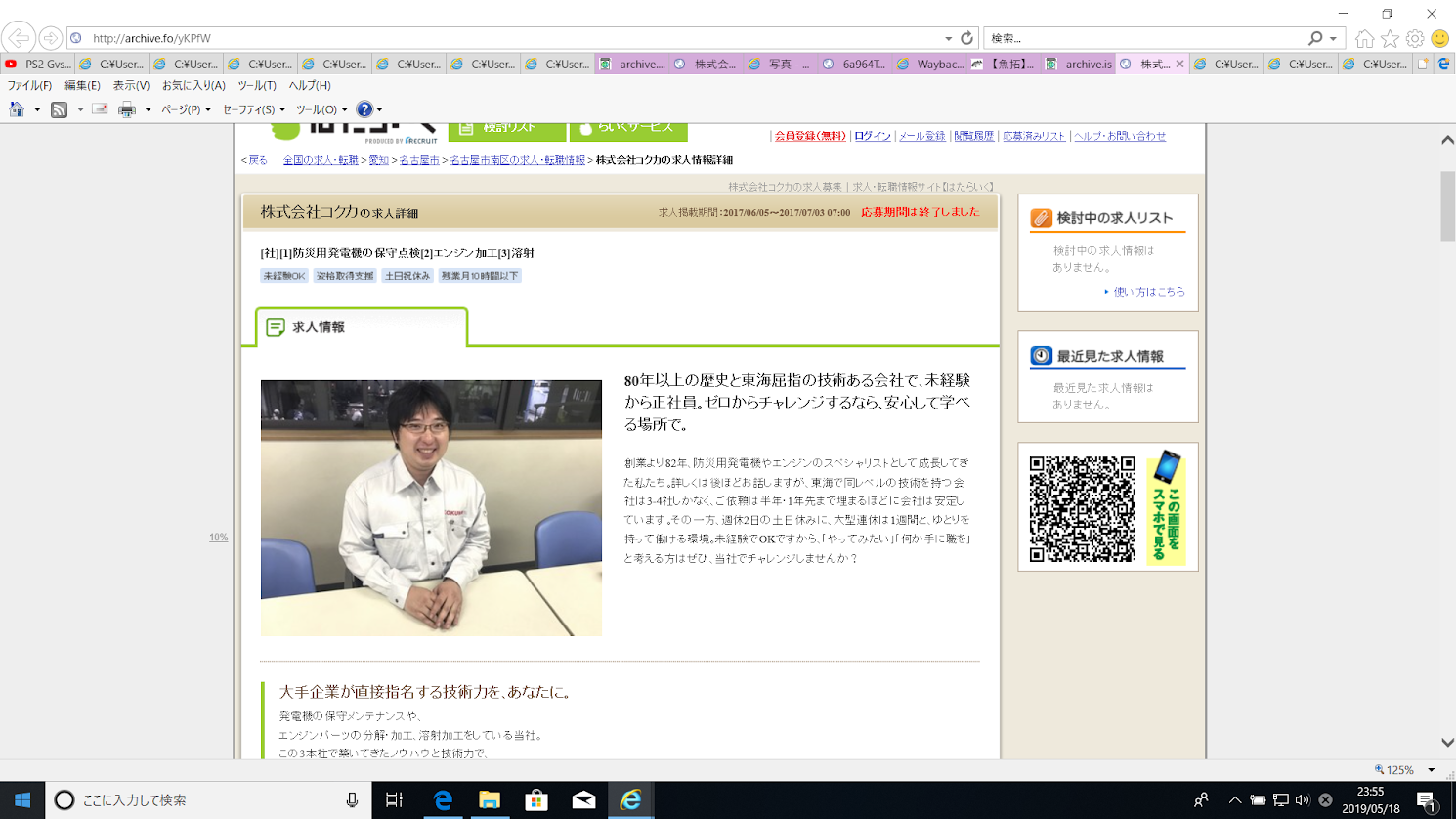Open the Mail app from the taskbar
This screenshot has width=1456, height=819.
pos(583,800)
